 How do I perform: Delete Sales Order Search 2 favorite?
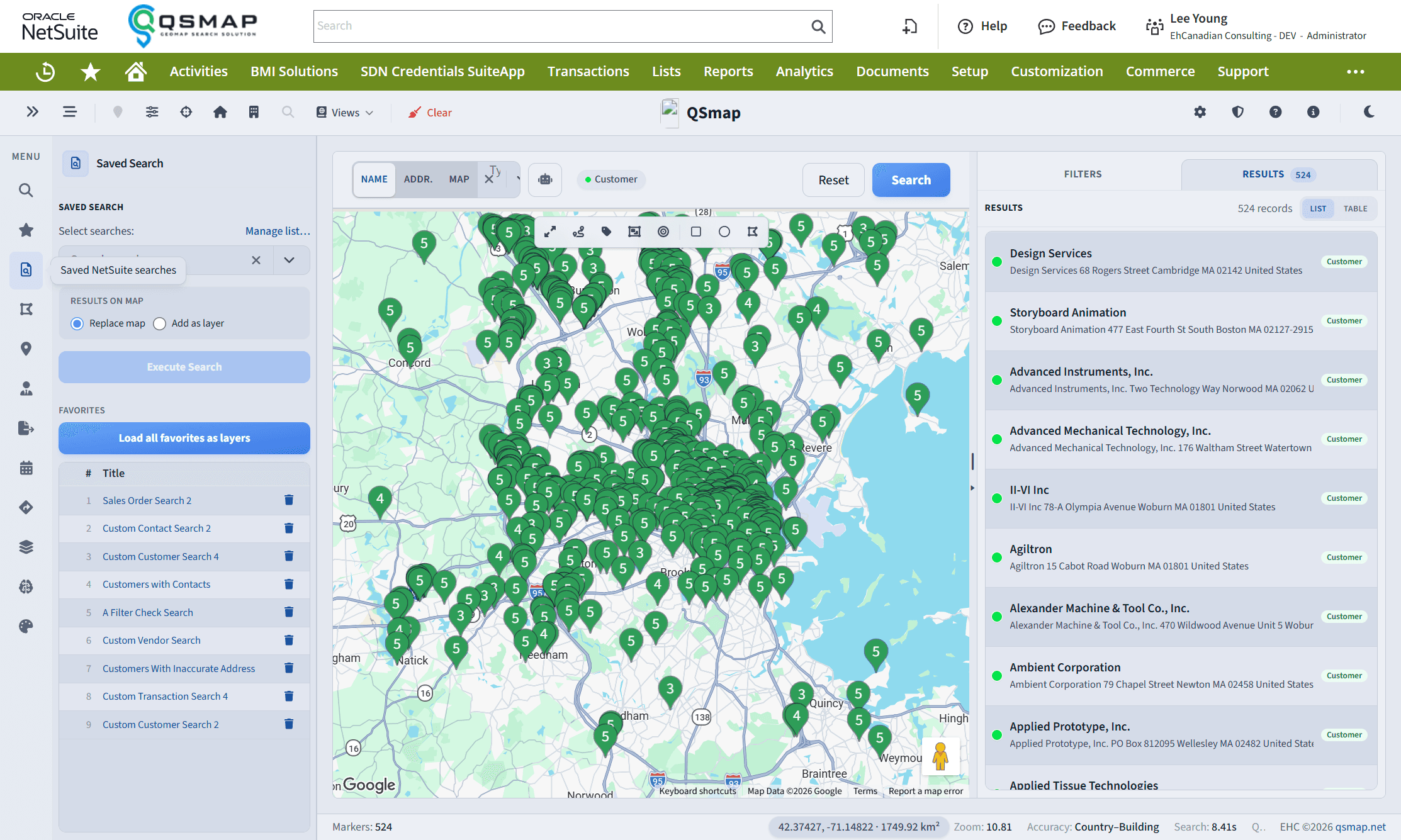tap(289, 500)
